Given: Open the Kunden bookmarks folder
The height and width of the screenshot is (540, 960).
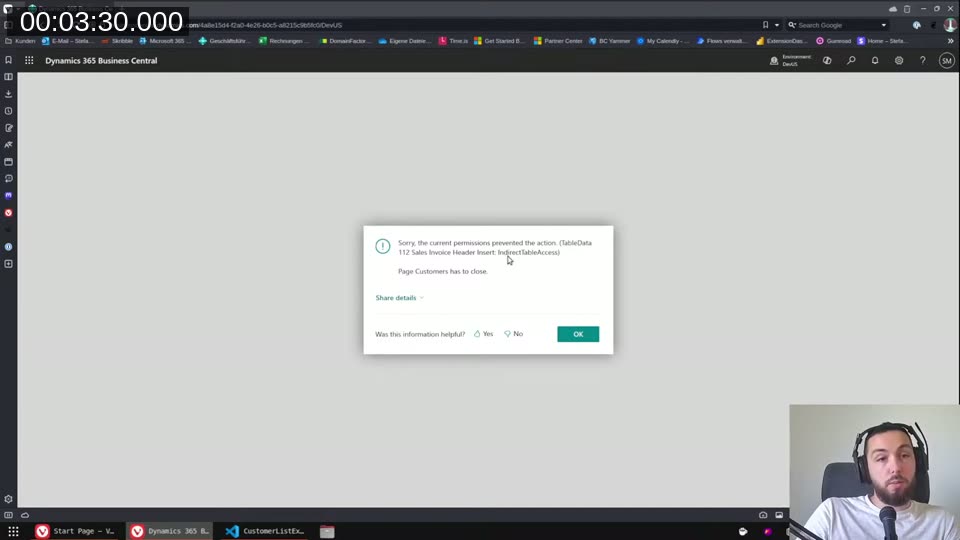Looking at the screenshot, I should tap(20, 41).
